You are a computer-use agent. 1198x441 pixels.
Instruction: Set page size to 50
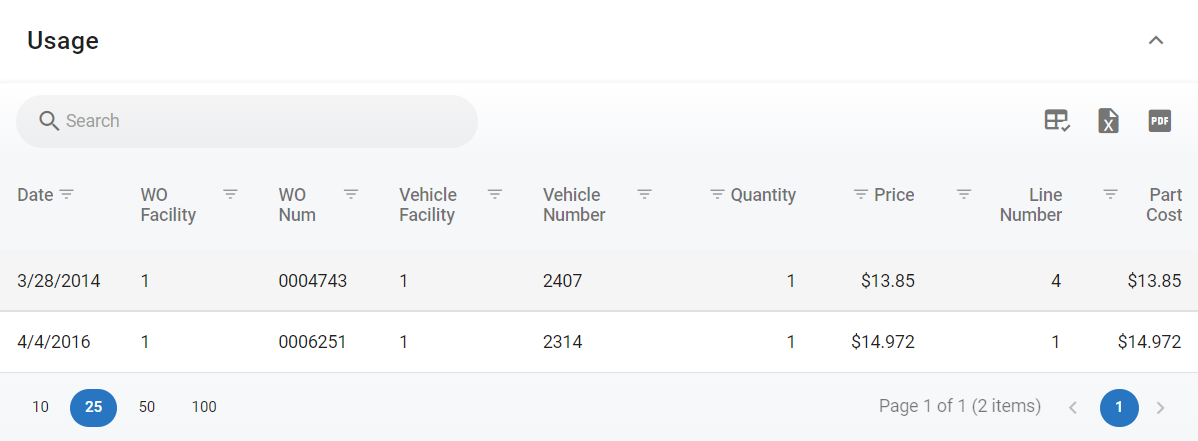(147, 407)
